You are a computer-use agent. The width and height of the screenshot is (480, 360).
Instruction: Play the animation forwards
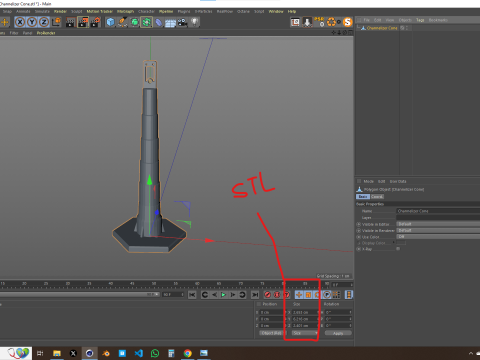(224, 295)
